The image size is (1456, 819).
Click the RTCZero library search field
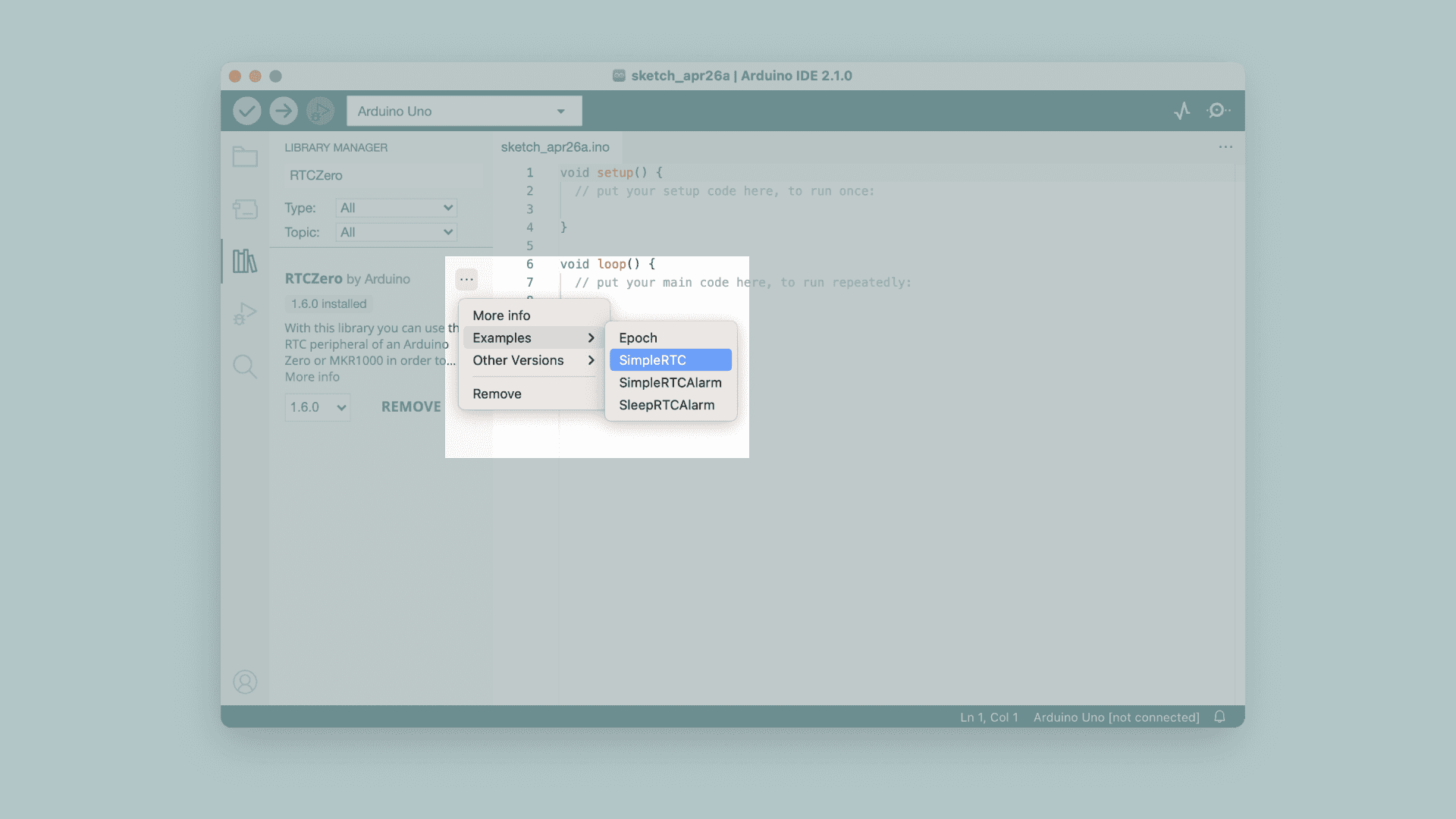click(x=383, y=175)
